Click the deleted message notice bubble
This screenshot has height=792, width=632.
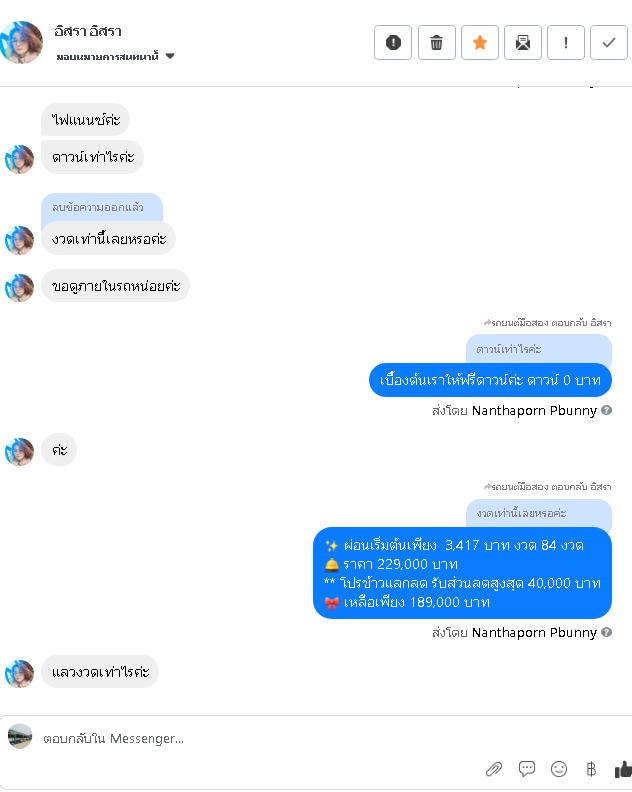point(102,207)
